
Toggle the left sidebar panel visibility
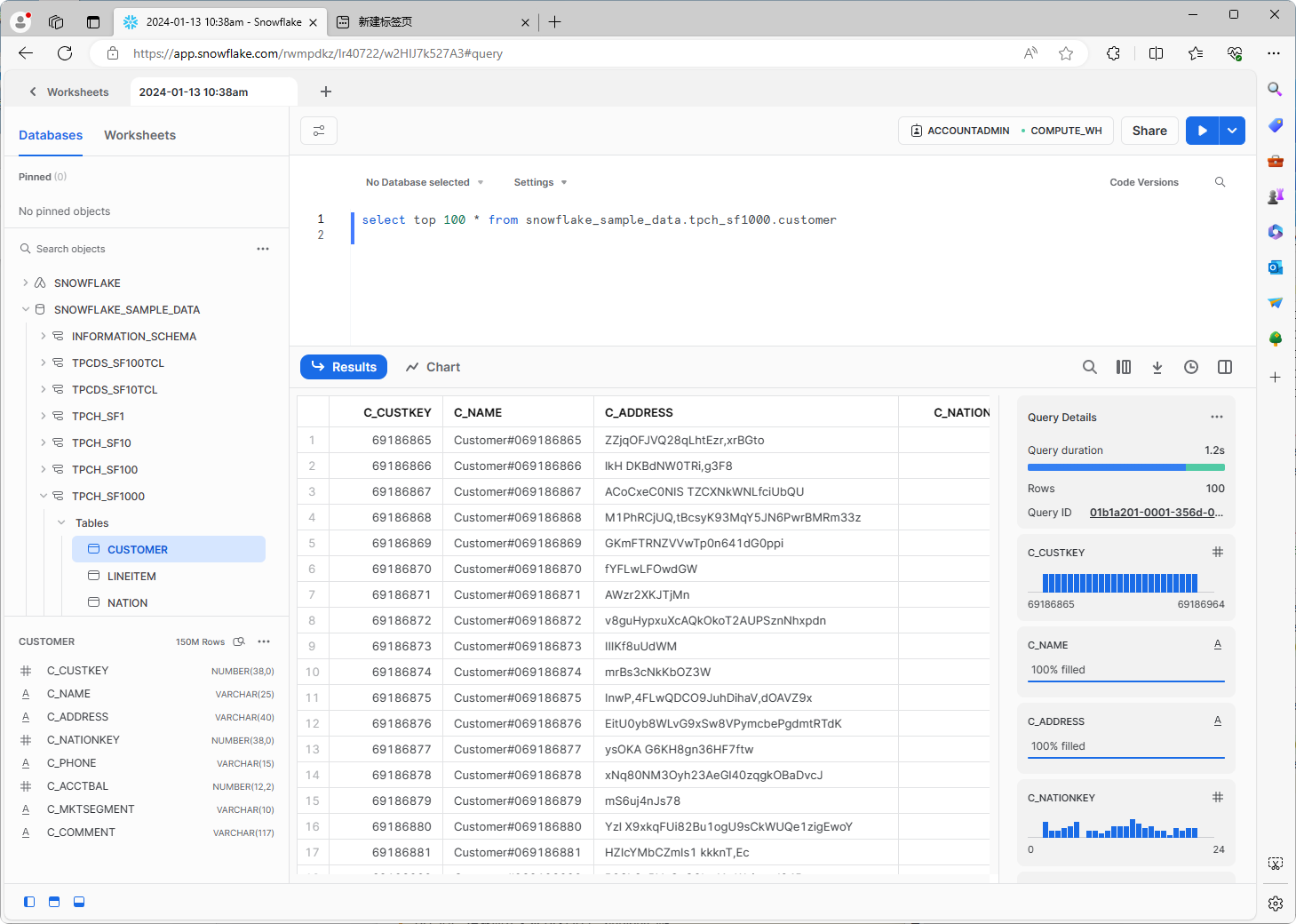pyautogui.click(x=29, y=902)
